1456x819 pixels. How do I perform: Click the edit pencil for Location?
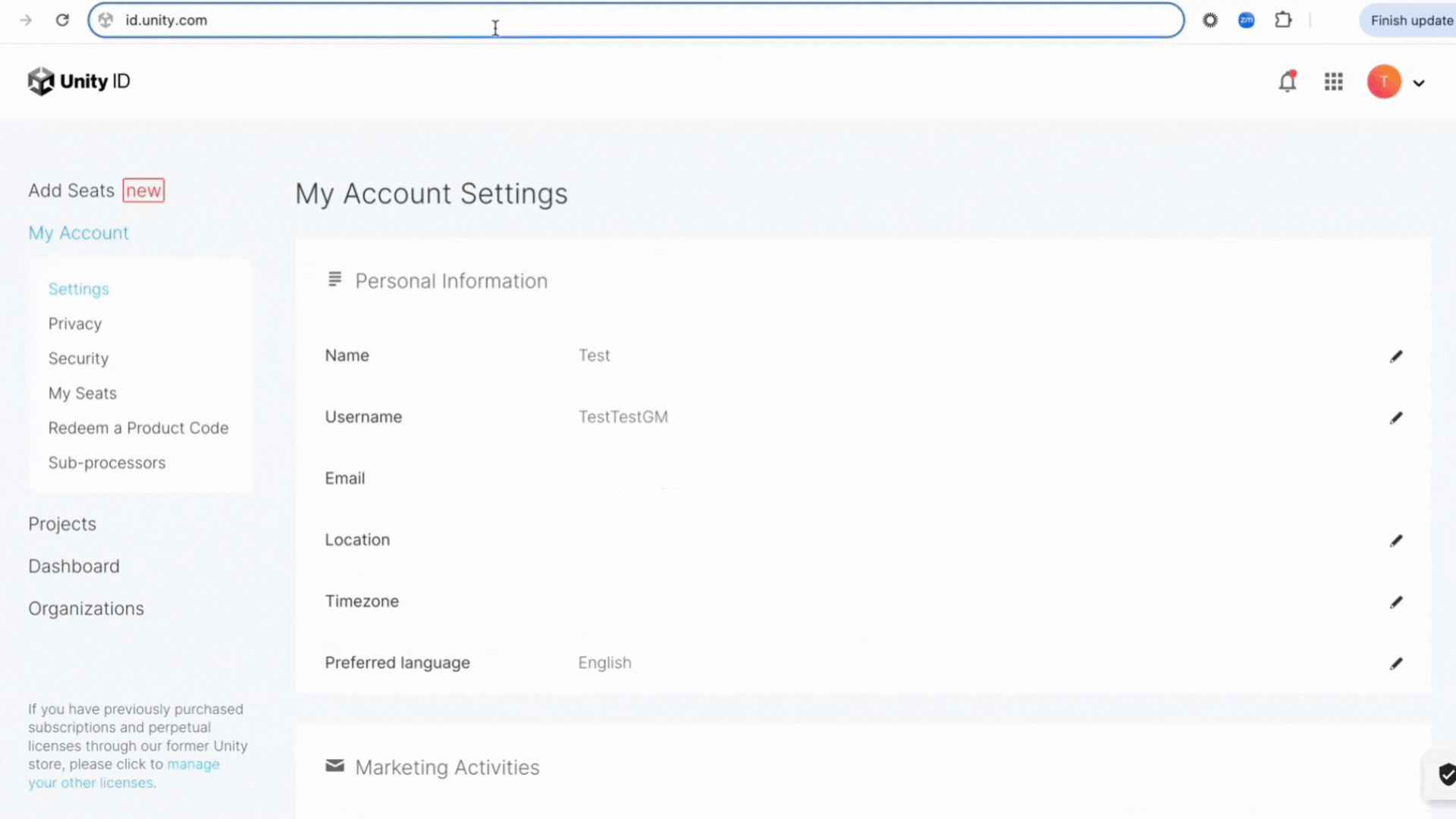[x=1396, y=541]
